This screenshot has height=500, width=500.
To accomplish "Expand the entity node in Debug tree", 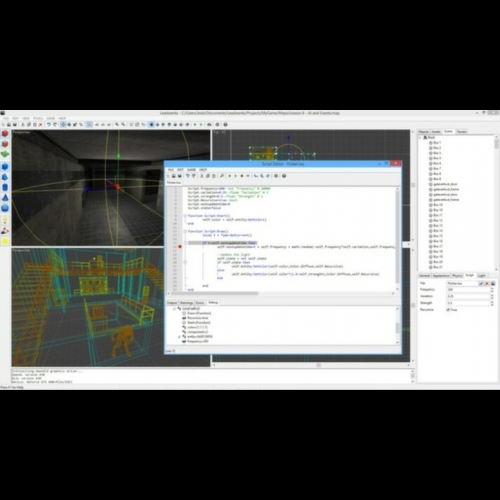I will pyautogui.click(x=179, y=337).
